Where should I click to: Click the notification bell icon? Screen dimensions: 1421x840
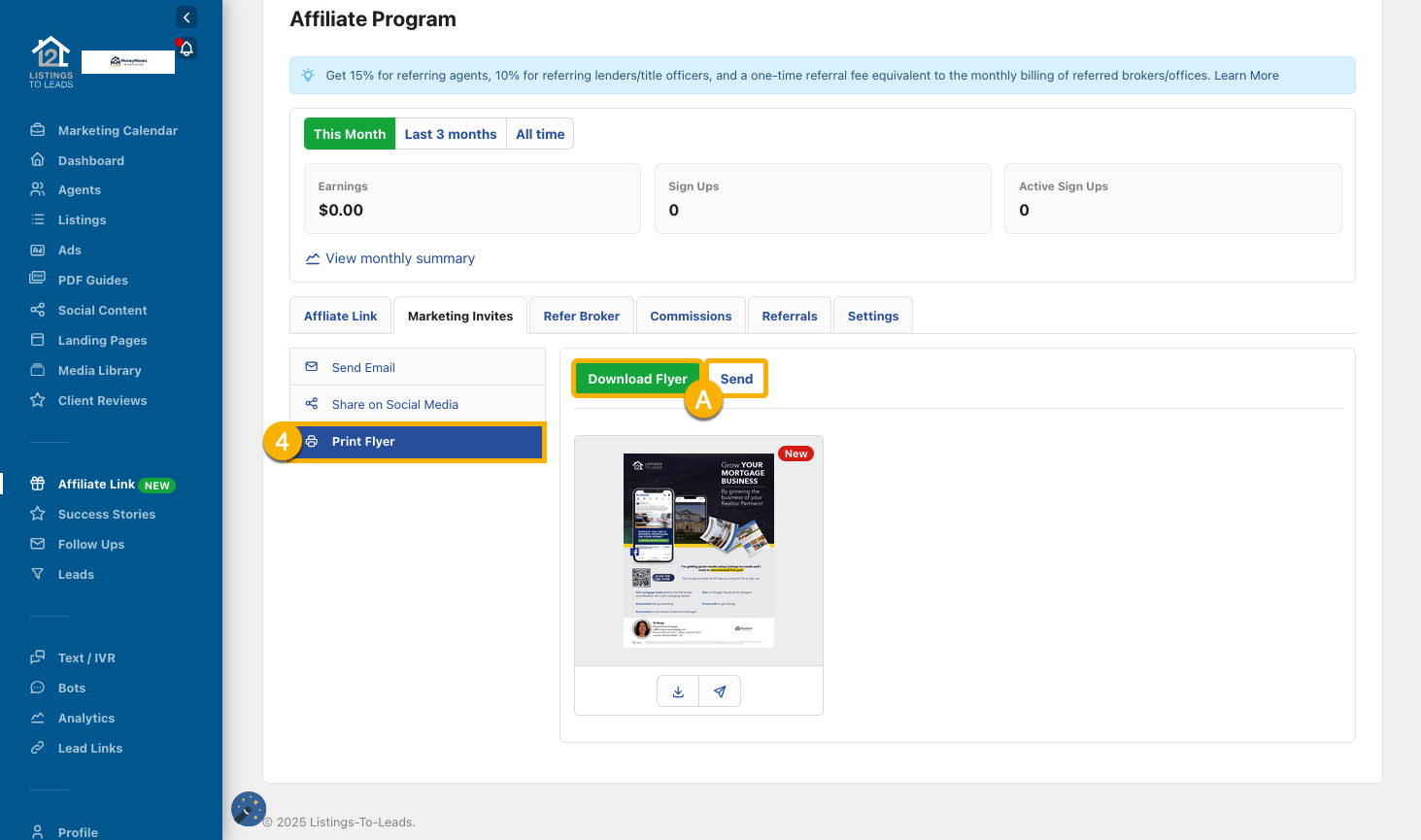coord(186,49)
